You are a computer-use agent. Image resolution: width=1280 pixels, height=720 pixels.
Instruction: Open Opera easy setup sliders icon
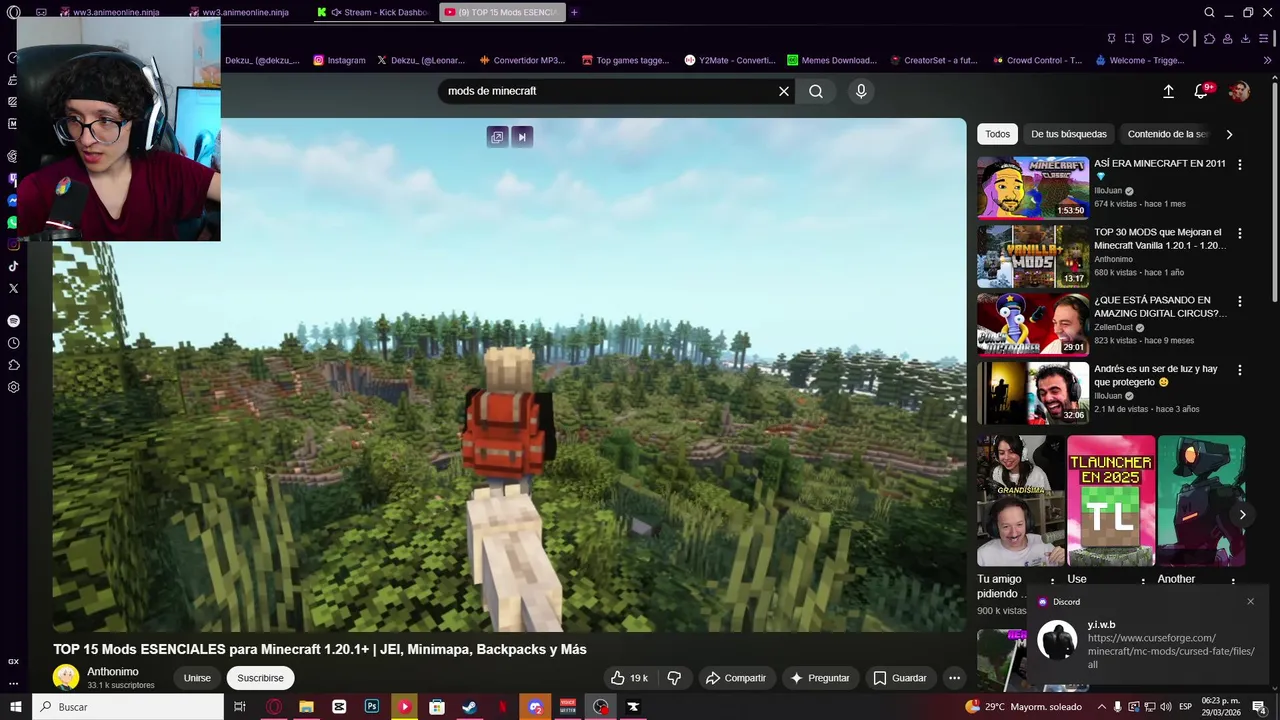pos(1264,39)
